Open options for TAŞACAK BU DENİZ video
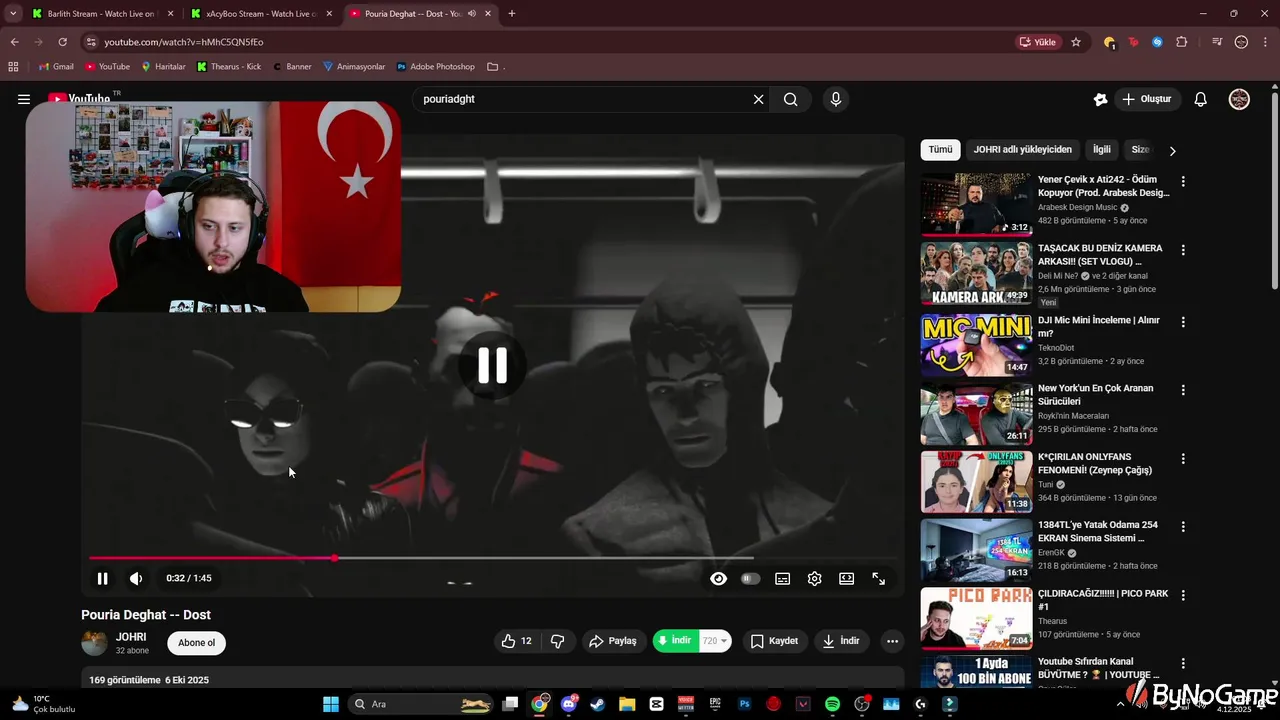Screen dimensions: 1280x720 pyautogui.click(x=1183, y=250)
